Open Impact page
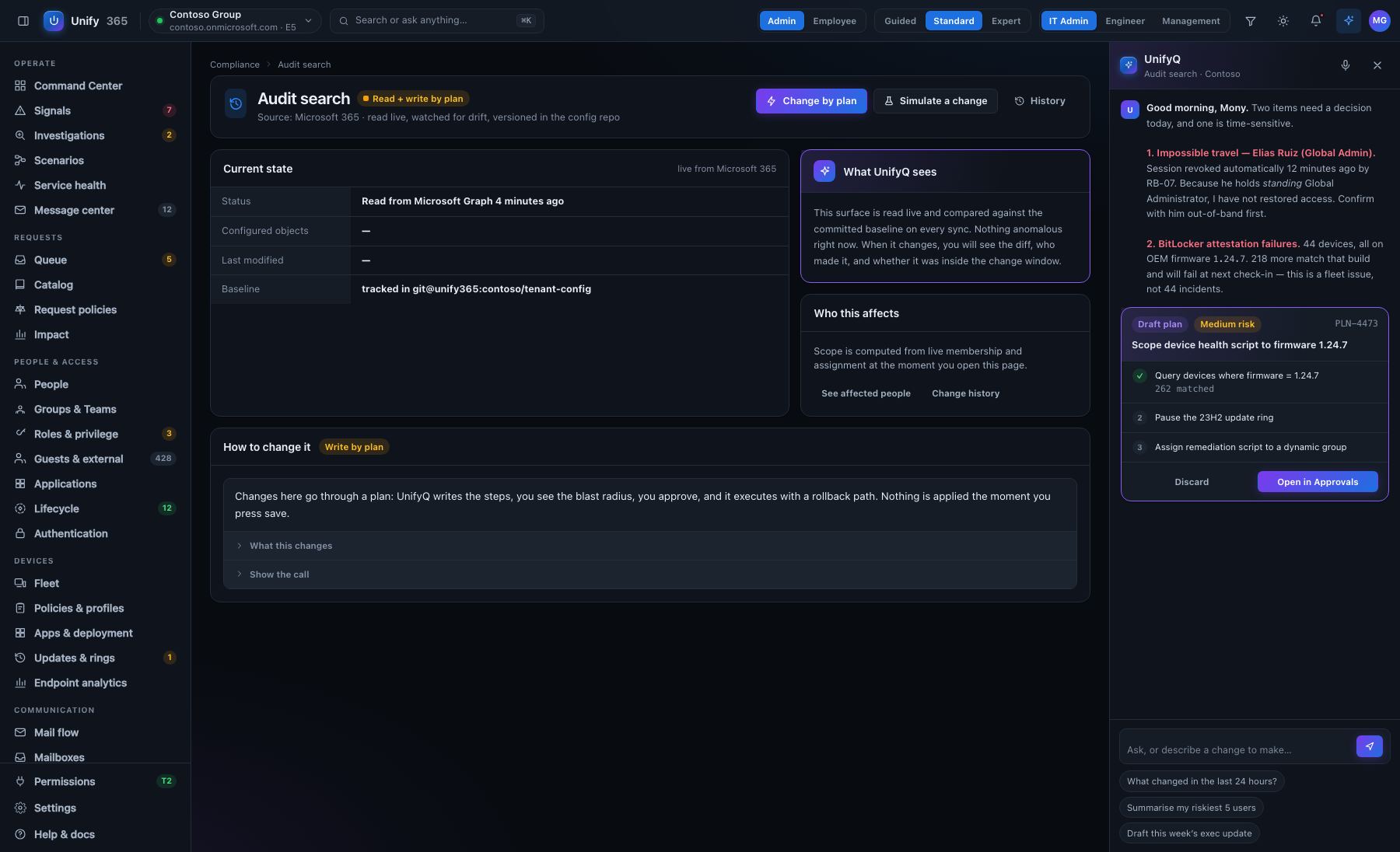 click(95, 334)
